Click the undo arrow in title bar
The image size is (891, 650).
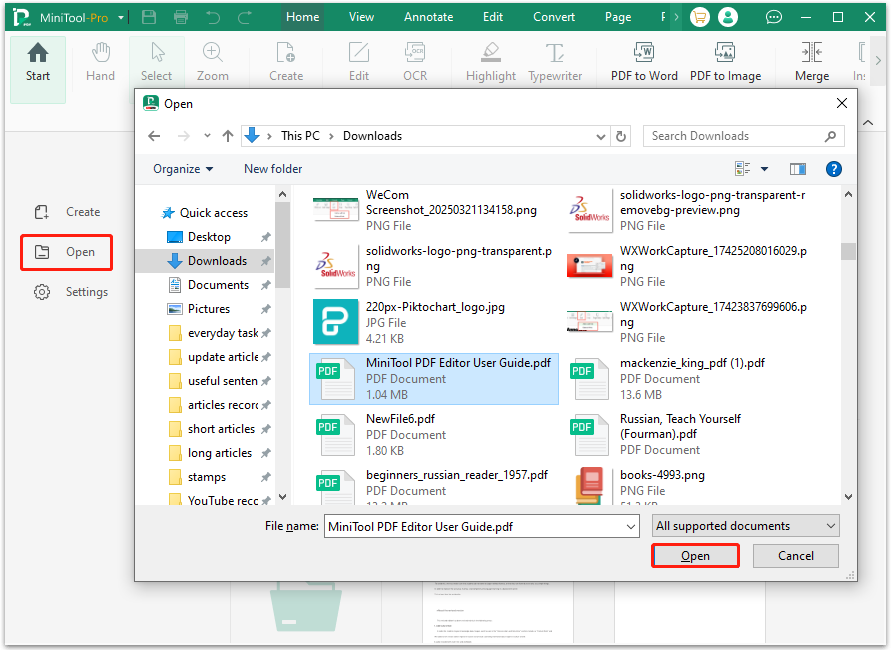click(213, 18)
